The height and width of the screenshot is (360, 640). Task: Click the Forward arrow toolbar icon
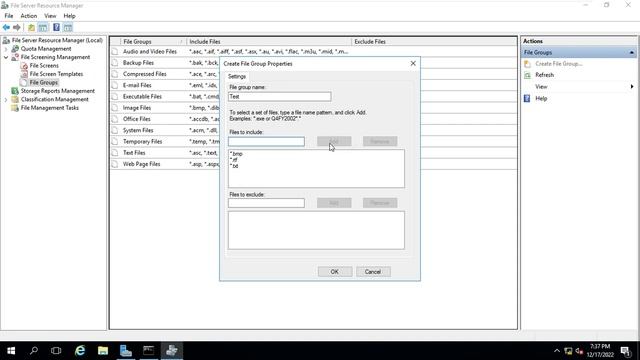click(x=17, y=27)
